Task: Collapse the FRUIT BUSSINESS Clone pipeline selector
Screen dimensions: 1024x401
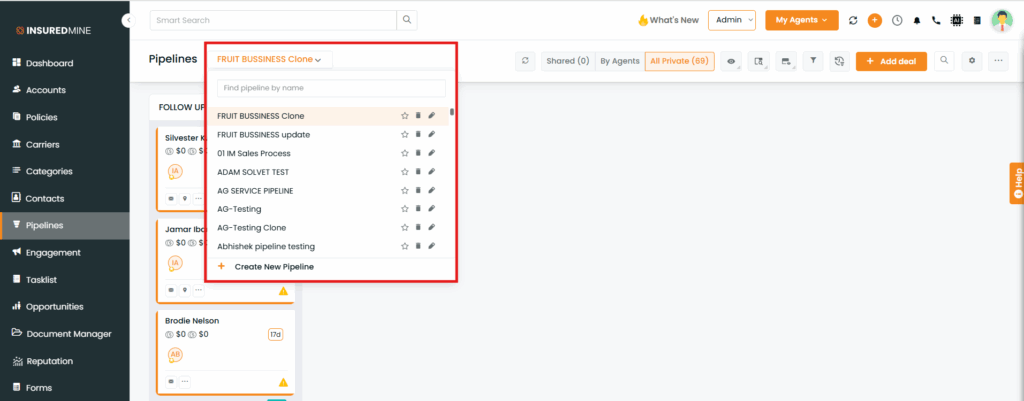Action: (270, 59)
